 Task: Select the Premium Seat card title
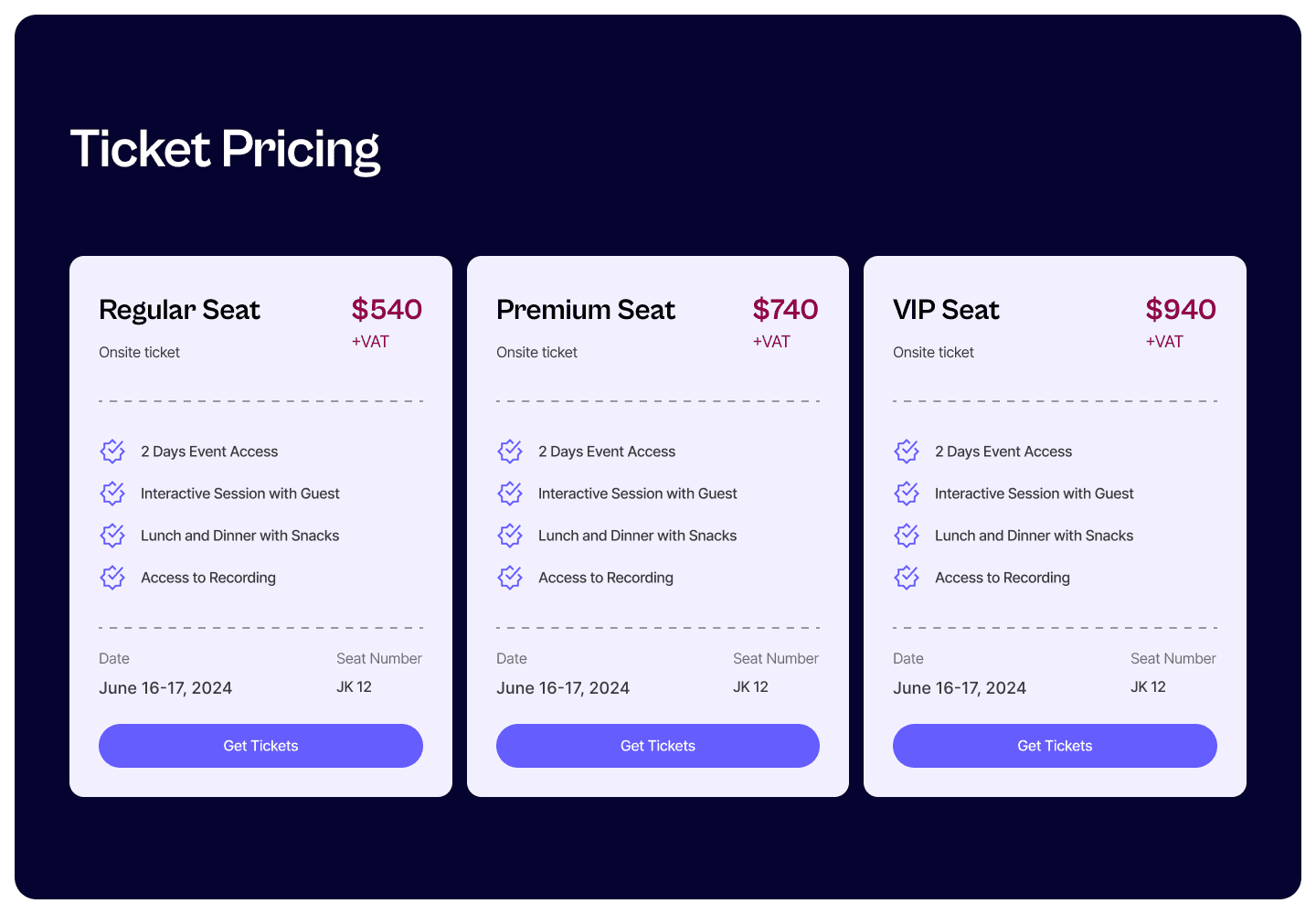click(x=586, y=310)
